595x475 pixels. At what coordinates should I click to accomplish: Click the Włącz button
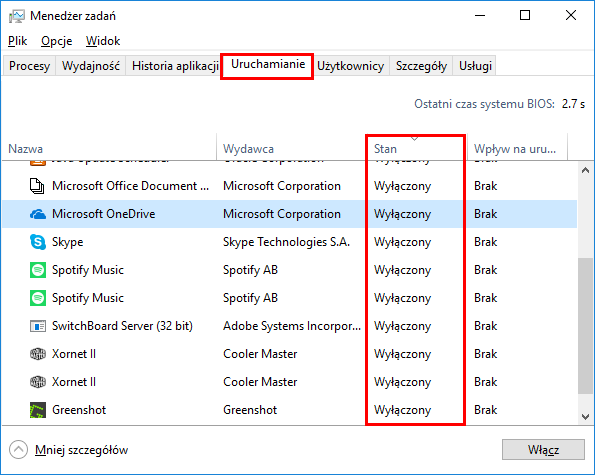click(543, 450)
